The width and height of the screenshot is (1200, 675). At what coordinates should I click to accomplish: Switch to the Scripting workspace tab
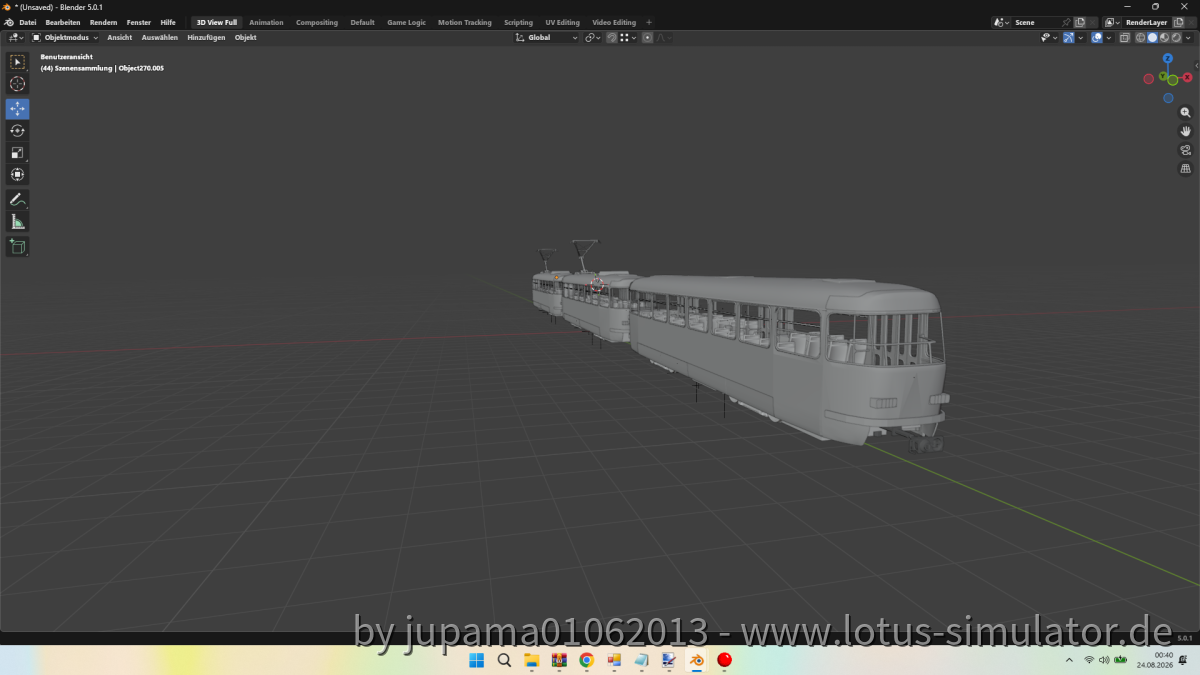518,22
